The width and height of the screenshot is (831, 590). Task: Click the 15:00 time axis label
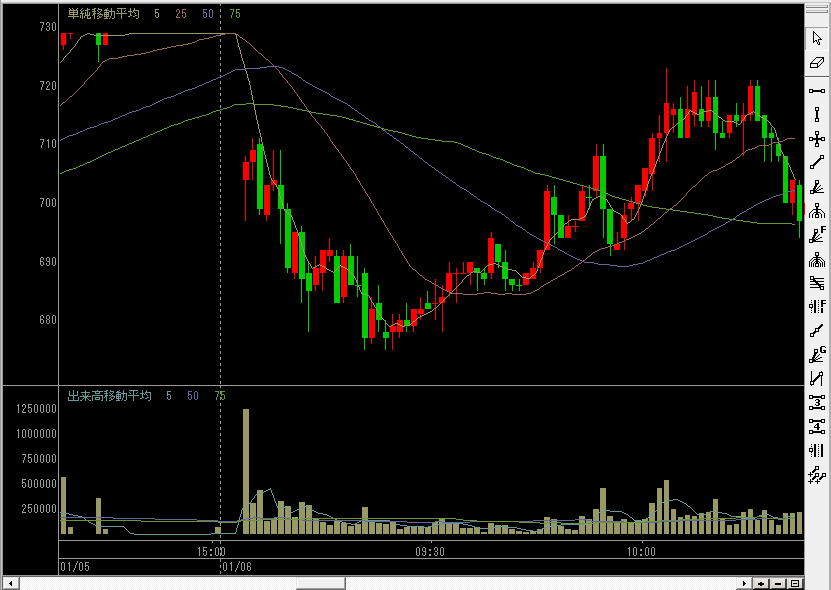(x=211, y=551)
